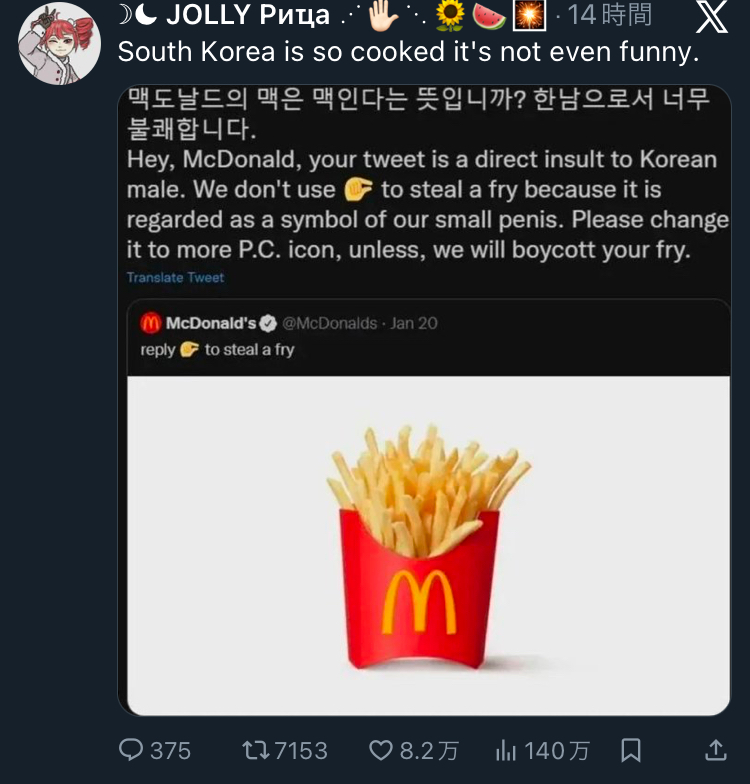Click the reply comment bubble icon
Screen dimensions: 750x784
tap(131, 750)
